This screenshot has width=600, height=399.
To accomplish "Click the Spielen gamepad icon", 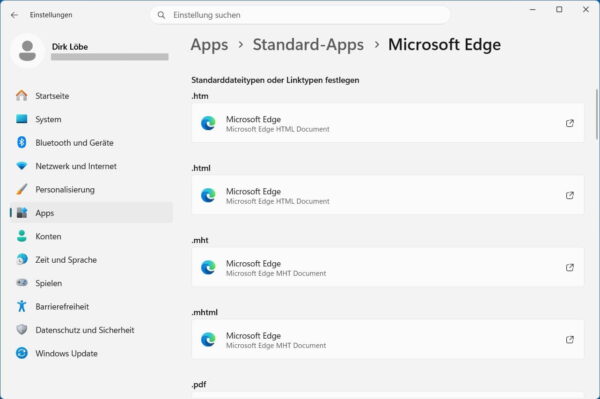I will click(22, 283).
